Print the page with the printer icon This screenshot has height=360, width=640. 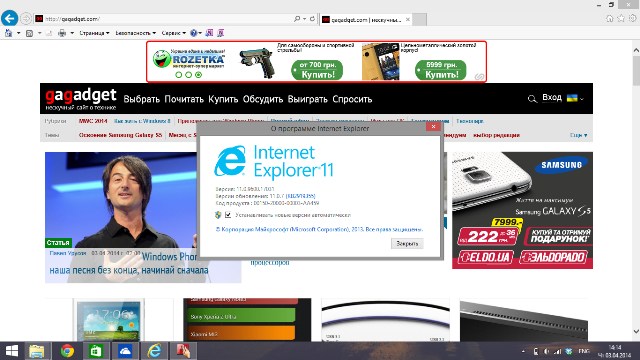click(x=62, y=33)
